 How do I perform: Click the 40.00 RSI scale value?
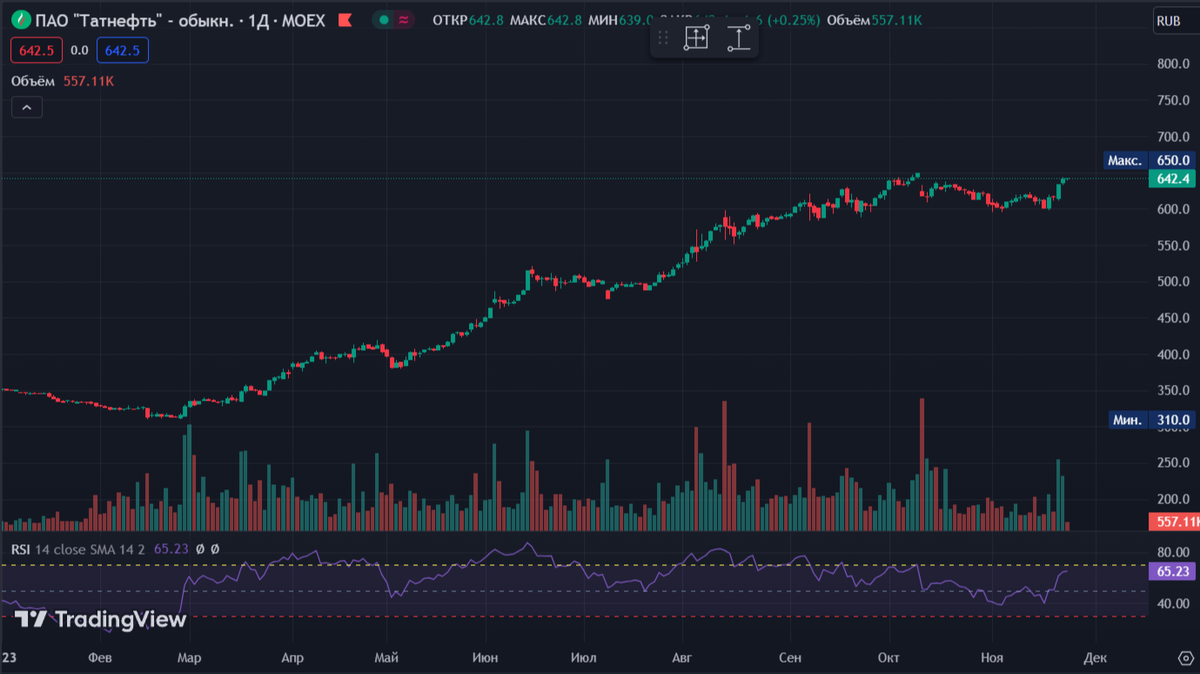pyautogui.click(x=1172, y=604)
